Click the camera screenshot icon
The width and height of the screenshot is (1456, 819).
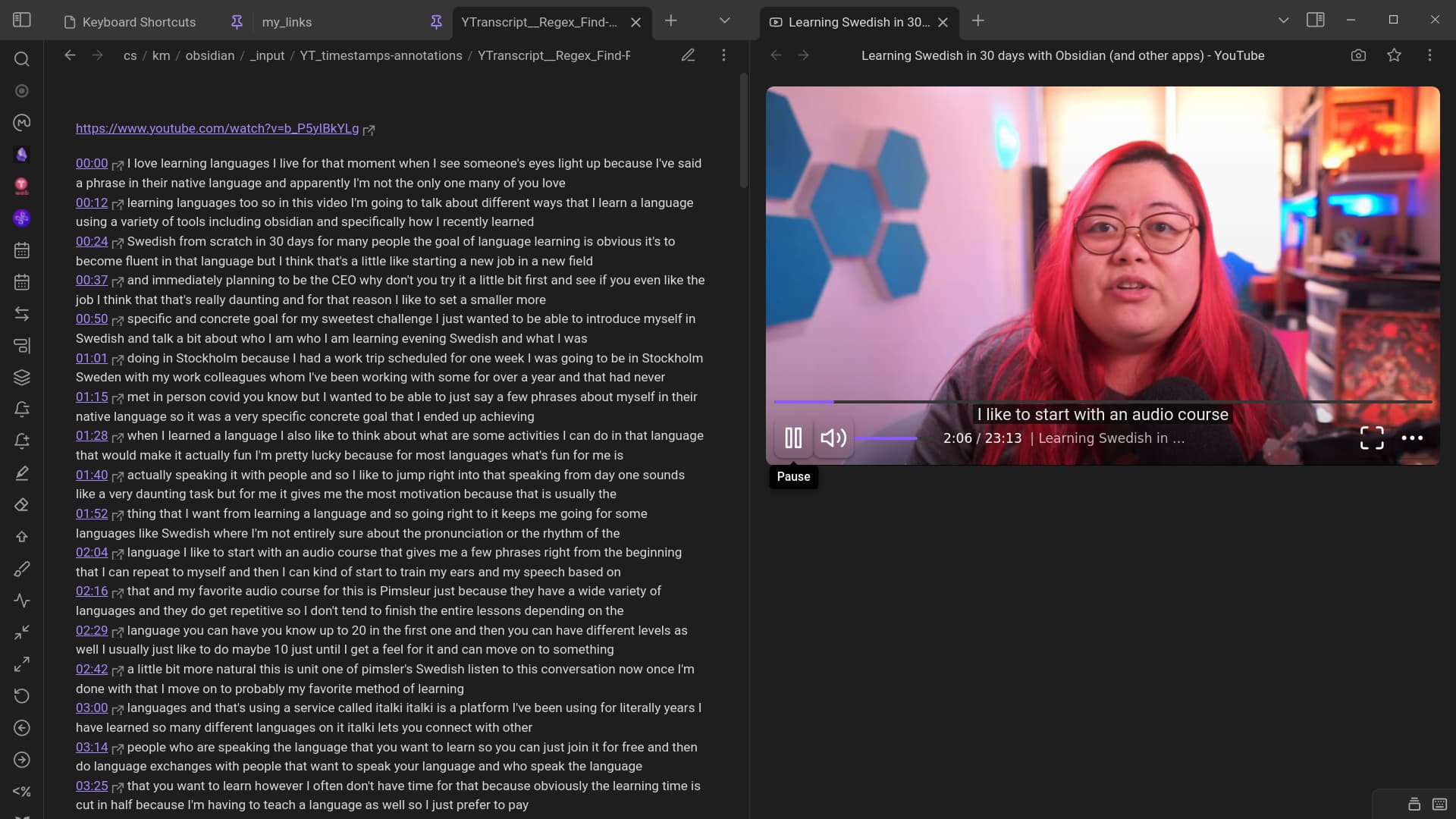1358,55
